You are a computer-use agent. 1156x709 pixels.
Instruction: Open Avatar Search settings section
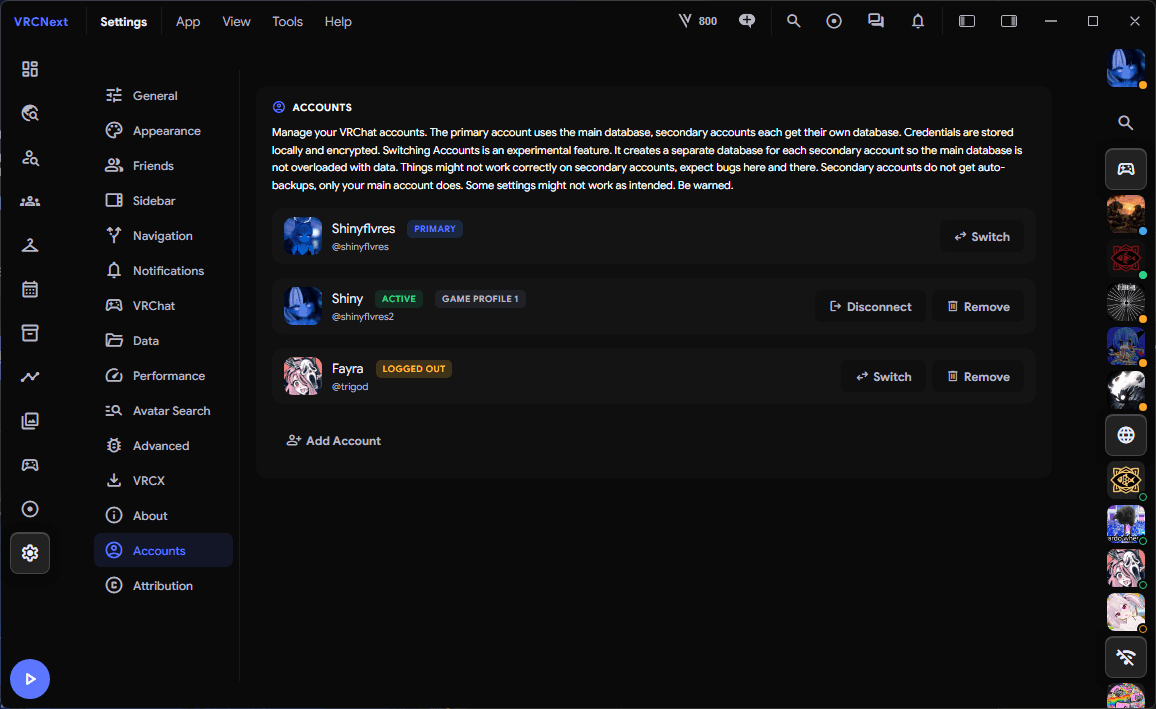tap(164, 411)
